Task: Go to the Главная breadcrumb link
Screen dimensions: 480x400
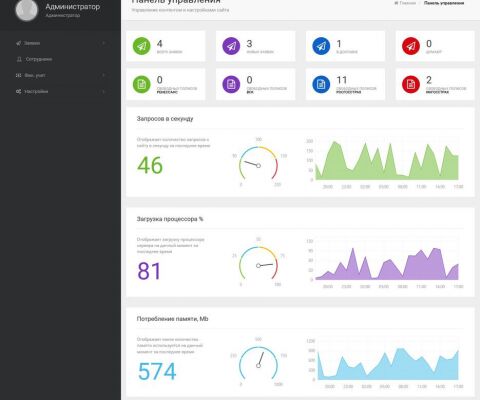Action: pos(407,3)
